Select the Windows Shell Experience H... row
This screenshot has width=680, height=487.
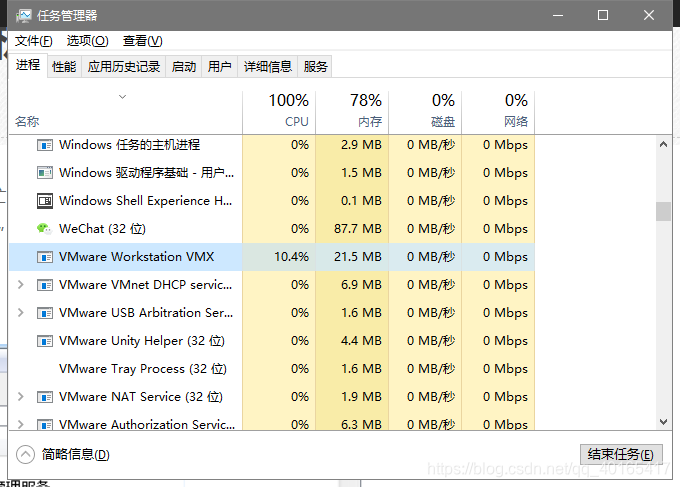(x=271, y=201)
